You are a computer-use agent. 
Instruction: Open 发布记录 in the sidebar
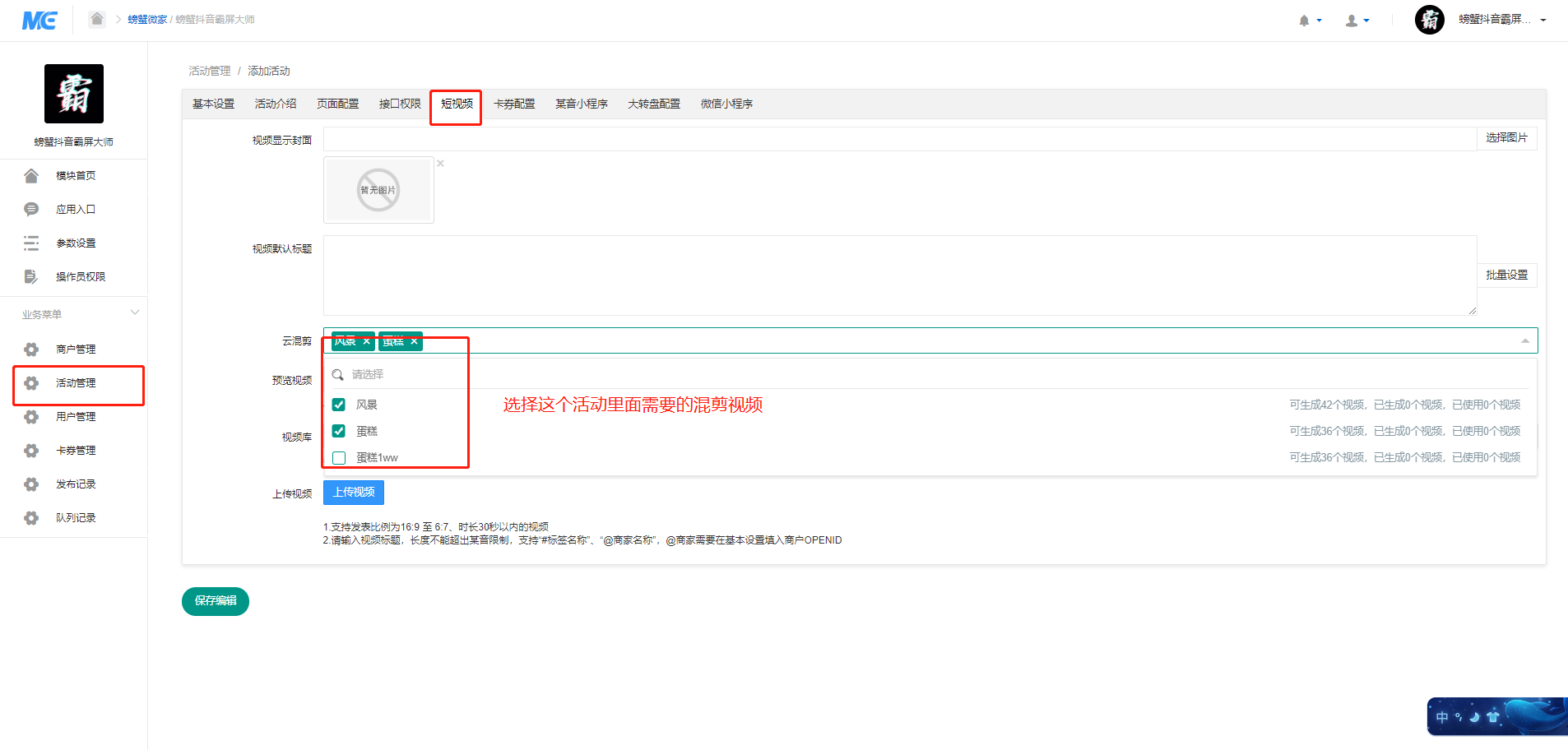point(76,484)
